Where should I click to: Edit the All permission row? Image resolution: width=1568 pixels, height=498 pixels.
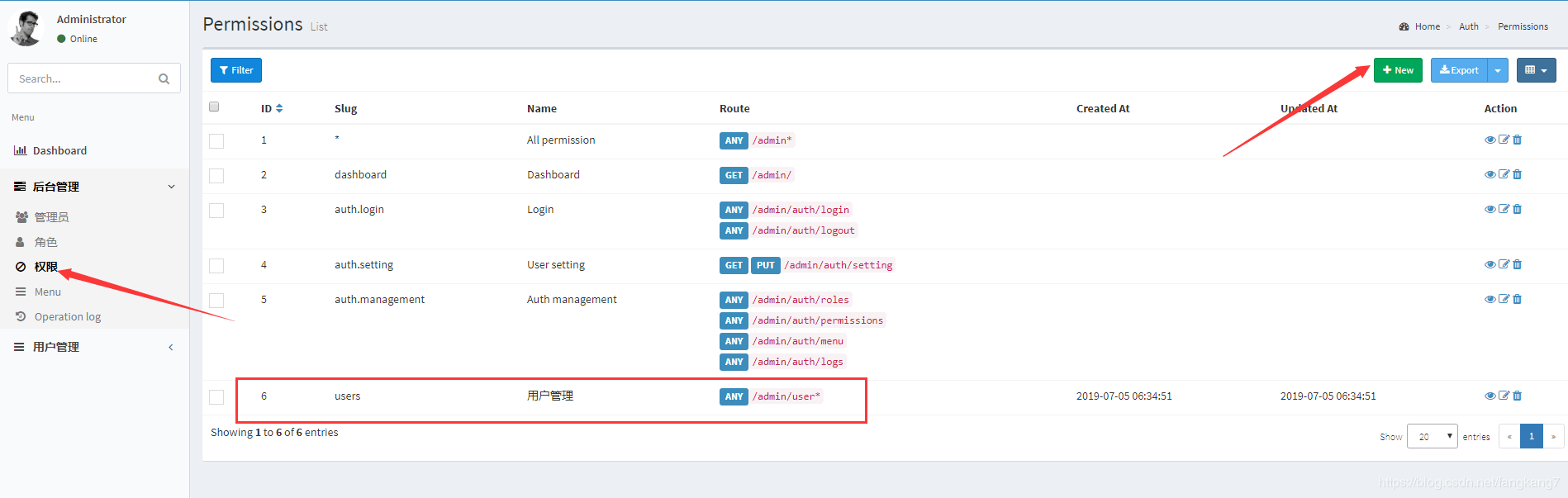pos(1504,140)
